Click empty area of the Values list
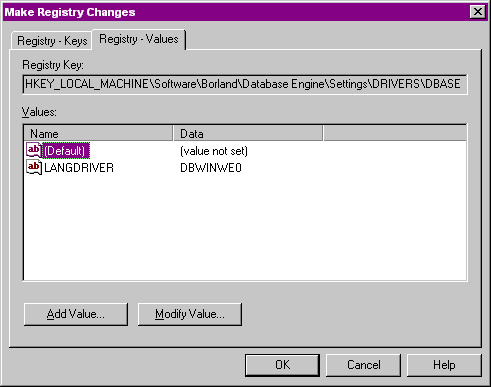The image size is (491, 387). click(245, 227)
